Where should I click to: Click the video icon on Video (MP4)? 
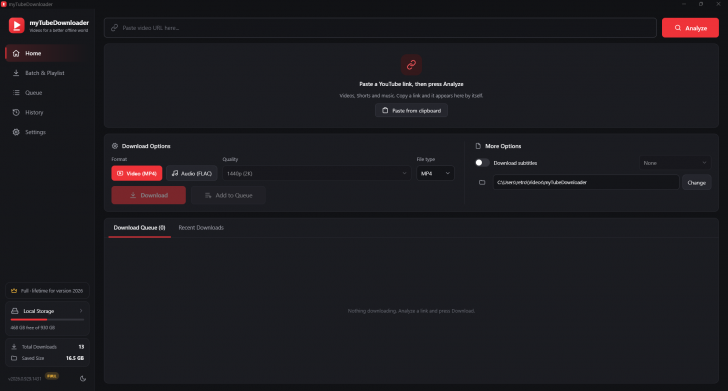[120, 173]
